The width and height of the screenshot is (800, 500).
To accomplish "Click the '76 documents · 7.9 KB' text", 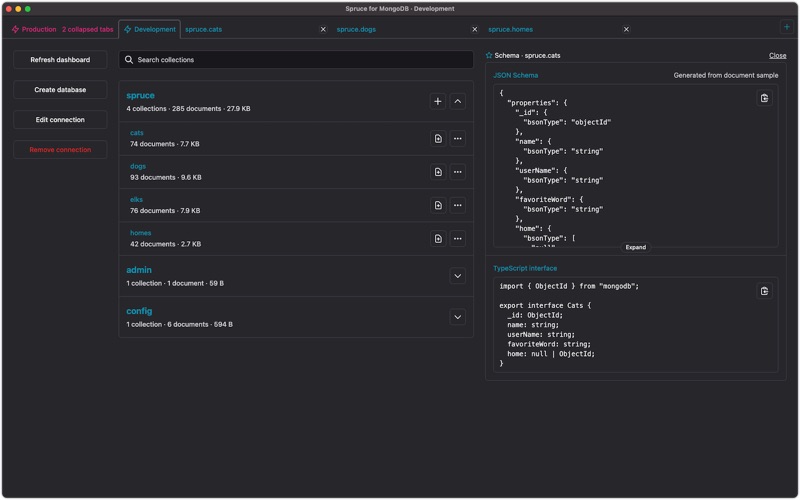I will click(x=165, y=210).
